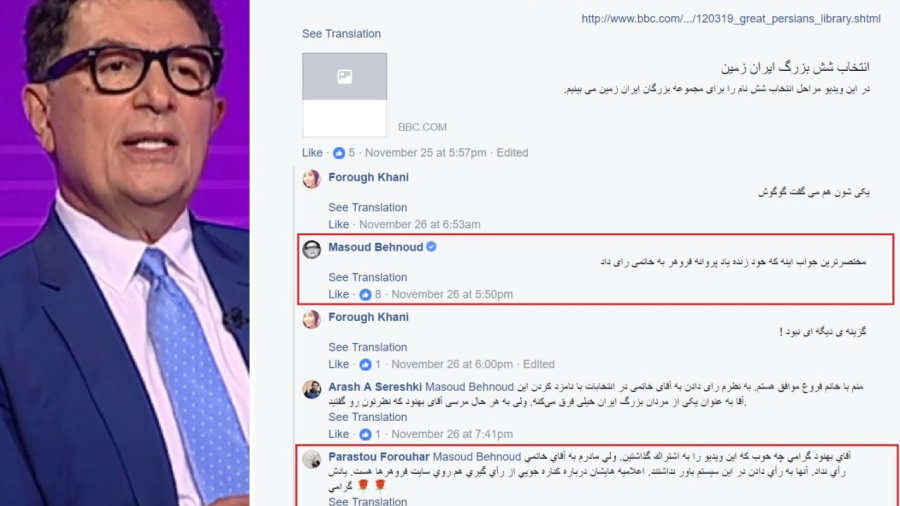Click timestamp November 26 at 7:41pm
The height and width of the screenshot is (506, 900).
click(452, 434)
